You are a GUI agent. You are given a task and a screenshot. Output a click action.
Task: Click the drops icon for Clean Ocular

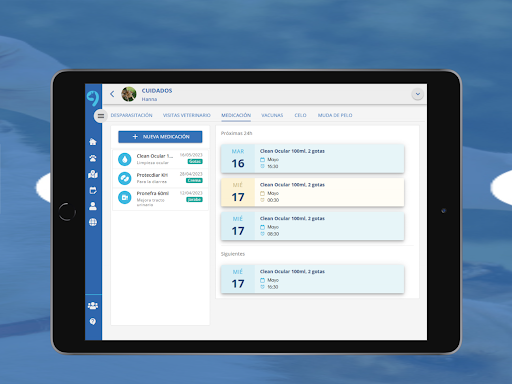125,159
